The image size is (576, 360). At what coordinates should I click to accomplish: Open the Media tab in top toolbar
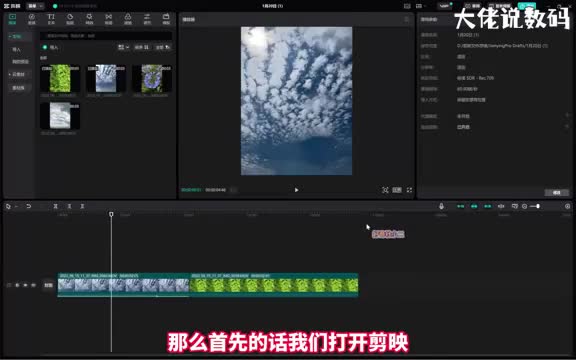[12, 19]
